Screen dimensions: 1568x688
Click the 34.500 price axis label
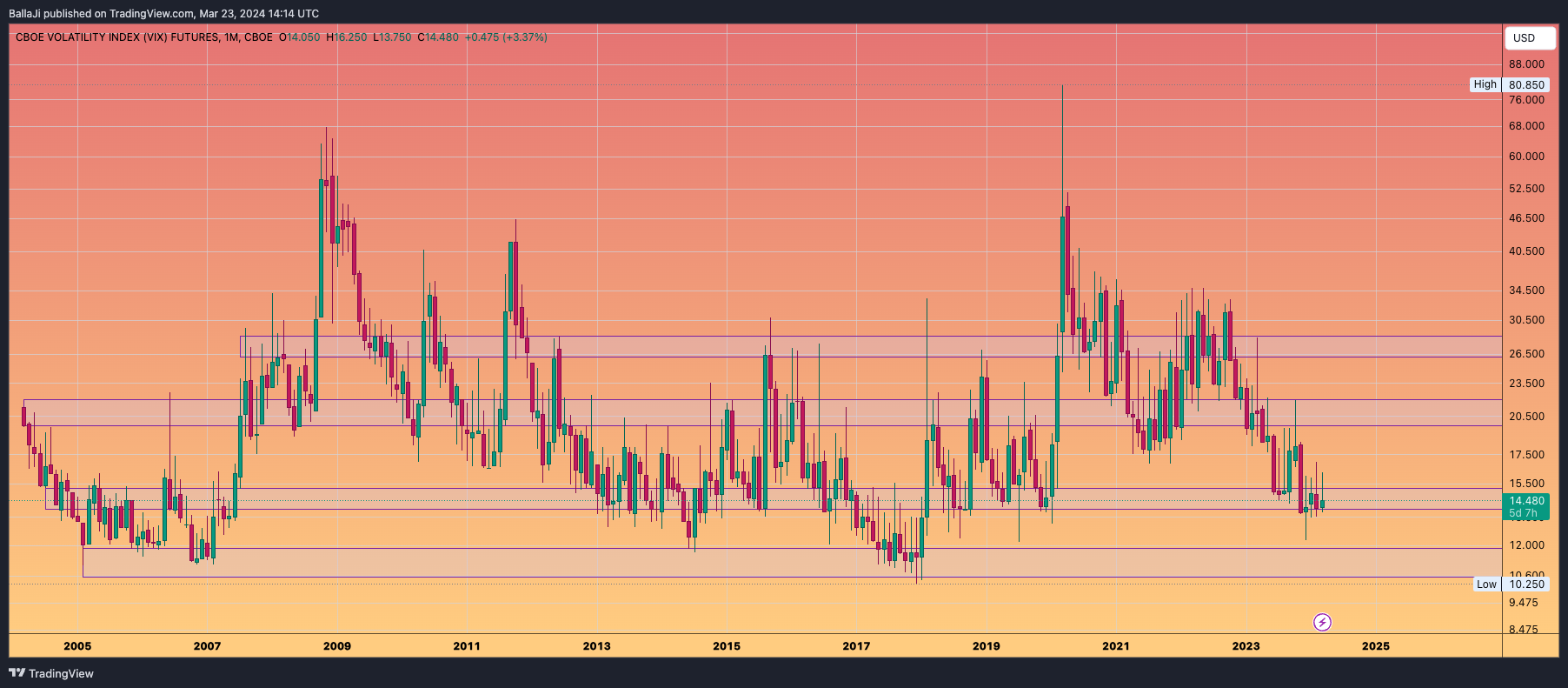coord(1526,291)
